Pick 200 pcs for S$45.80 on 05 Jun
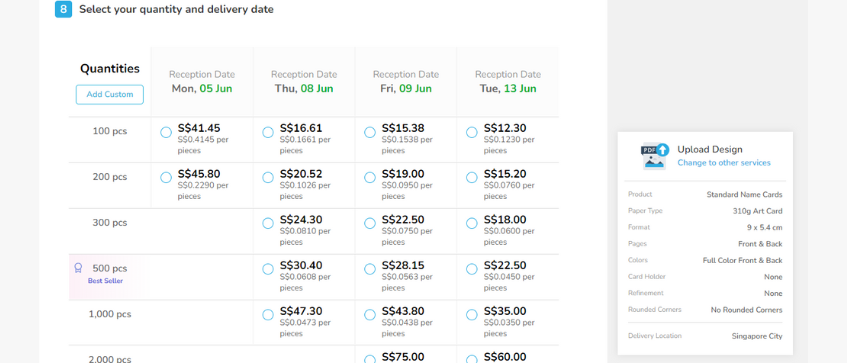 point(166,178)
